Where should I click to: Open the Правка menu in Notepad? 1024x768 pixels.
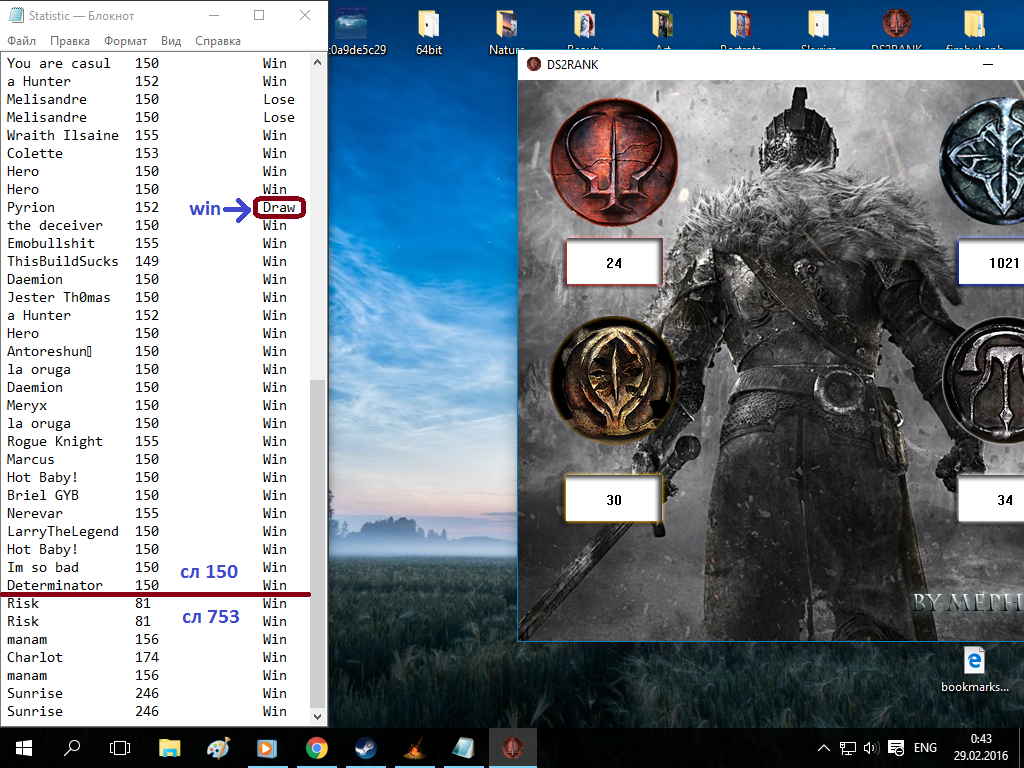pyautogui.click(x=70, y=40)
